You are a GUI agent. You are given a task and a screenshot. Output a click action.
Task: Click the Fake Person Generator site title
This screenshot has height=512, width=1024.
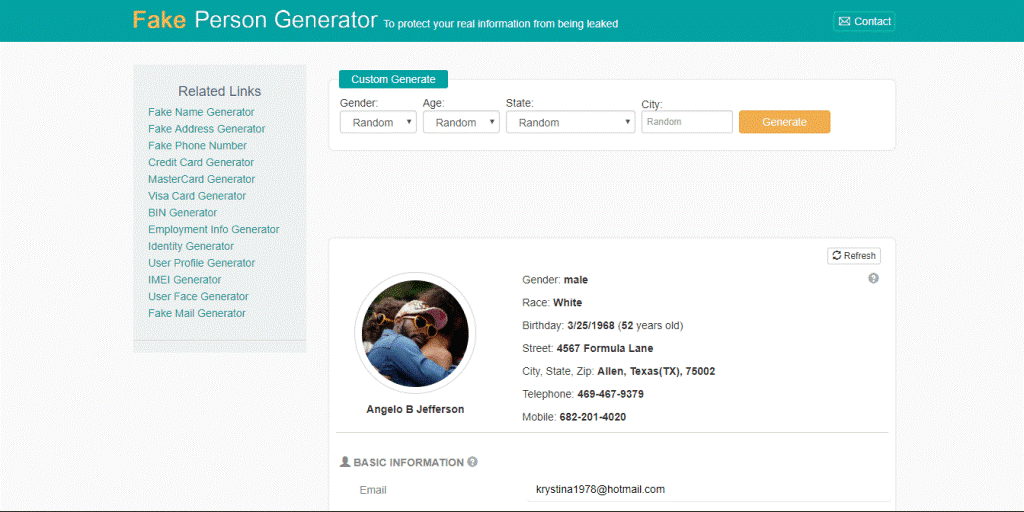[x=255, y=20]
